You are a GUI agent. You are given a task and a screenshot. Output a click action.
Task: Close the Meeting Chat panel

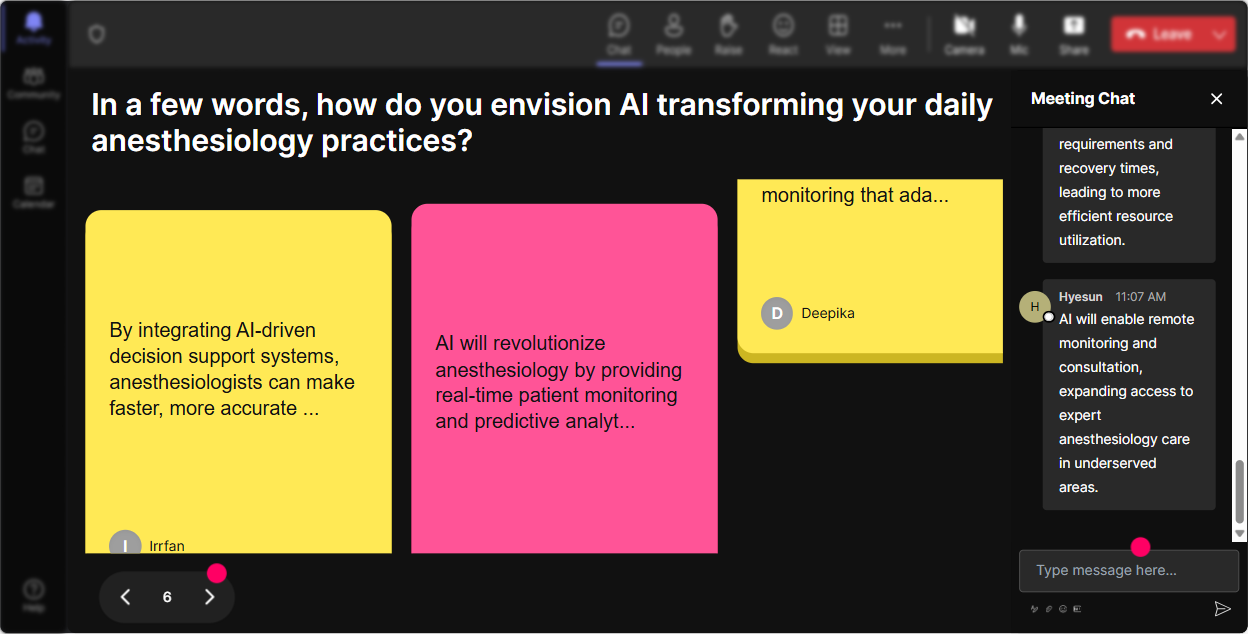tap(1216, 99)
